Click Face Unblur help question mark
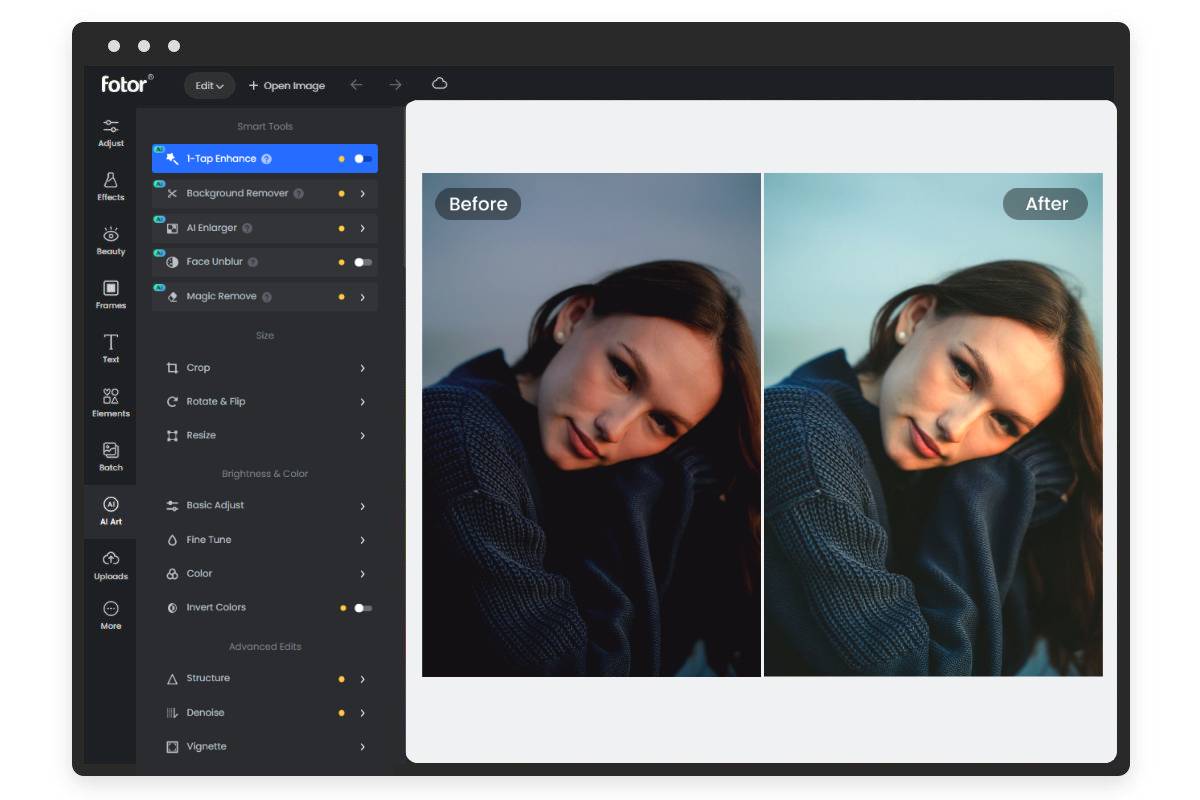Screen dimensions: 1200x800 252,262
